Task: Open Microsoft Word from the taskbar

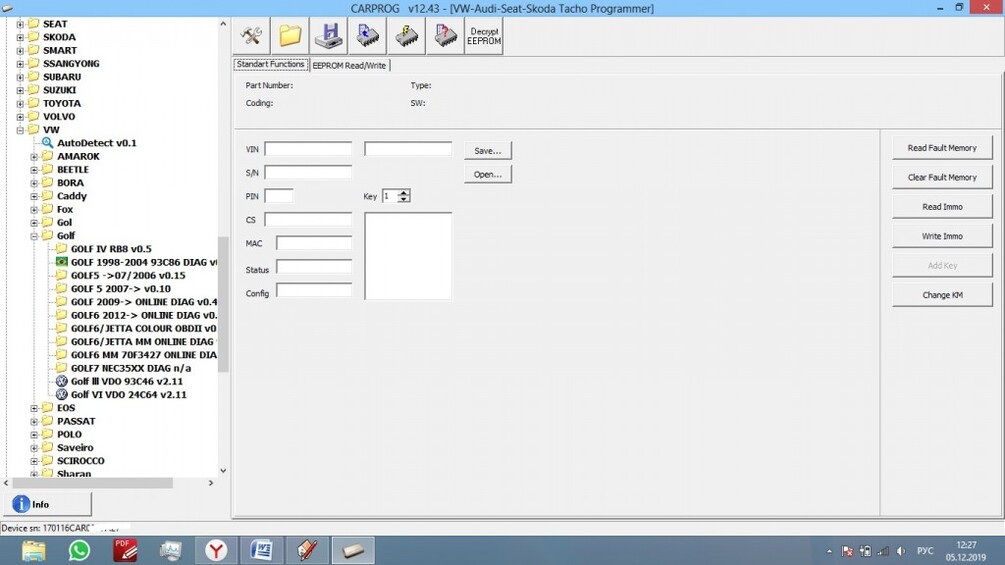Action: (x=262, y=550)
